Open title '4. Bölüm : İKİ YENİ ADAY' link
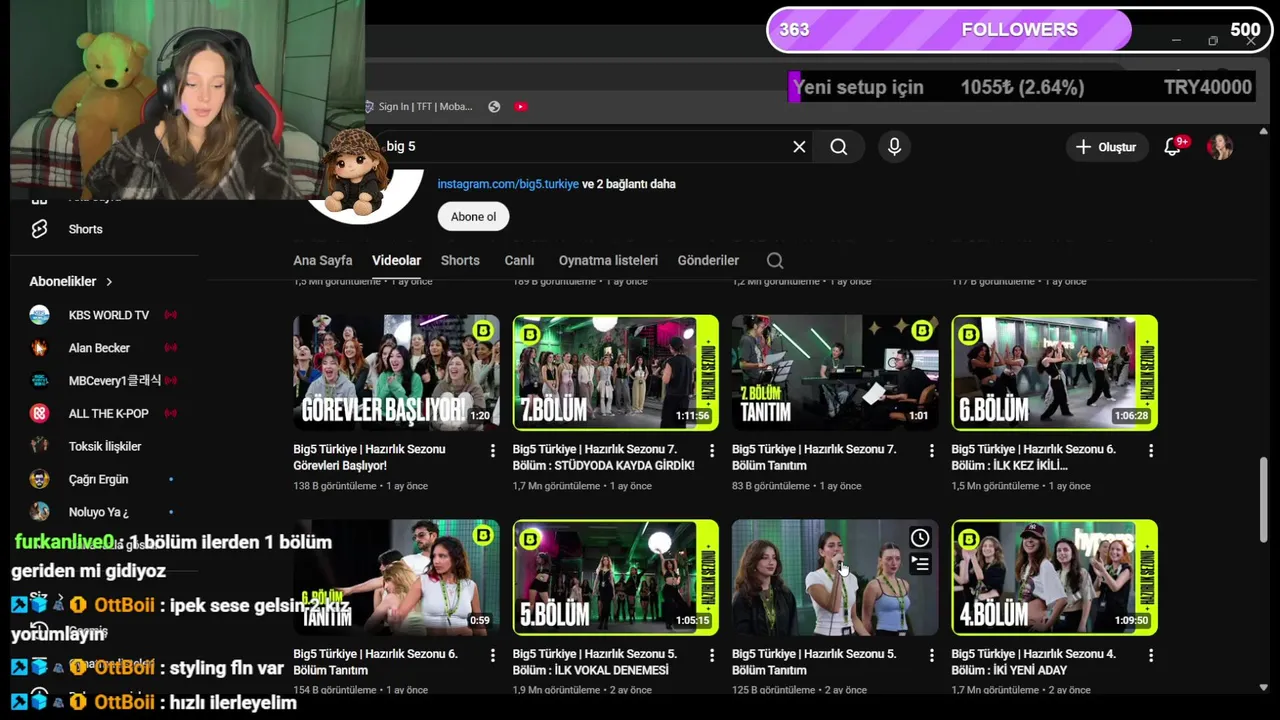Screen dimensions: 1280x720 (x=1033, y=662)
